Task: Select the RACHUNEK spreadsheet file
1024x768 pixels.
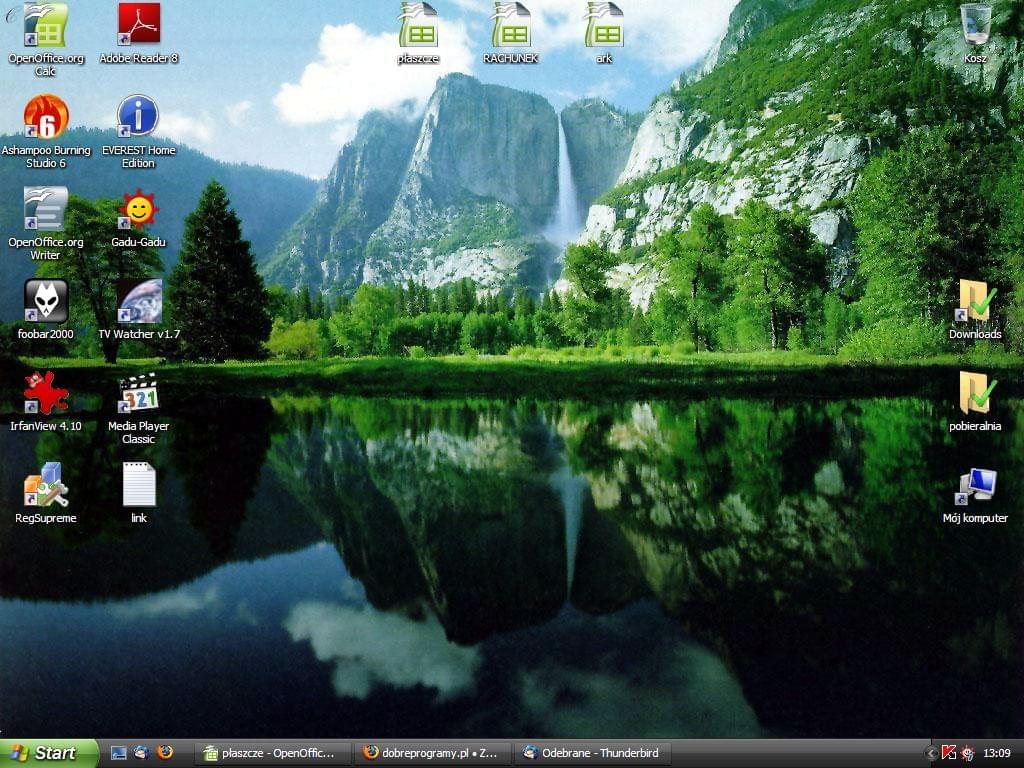Action: (x=511, y=26)
